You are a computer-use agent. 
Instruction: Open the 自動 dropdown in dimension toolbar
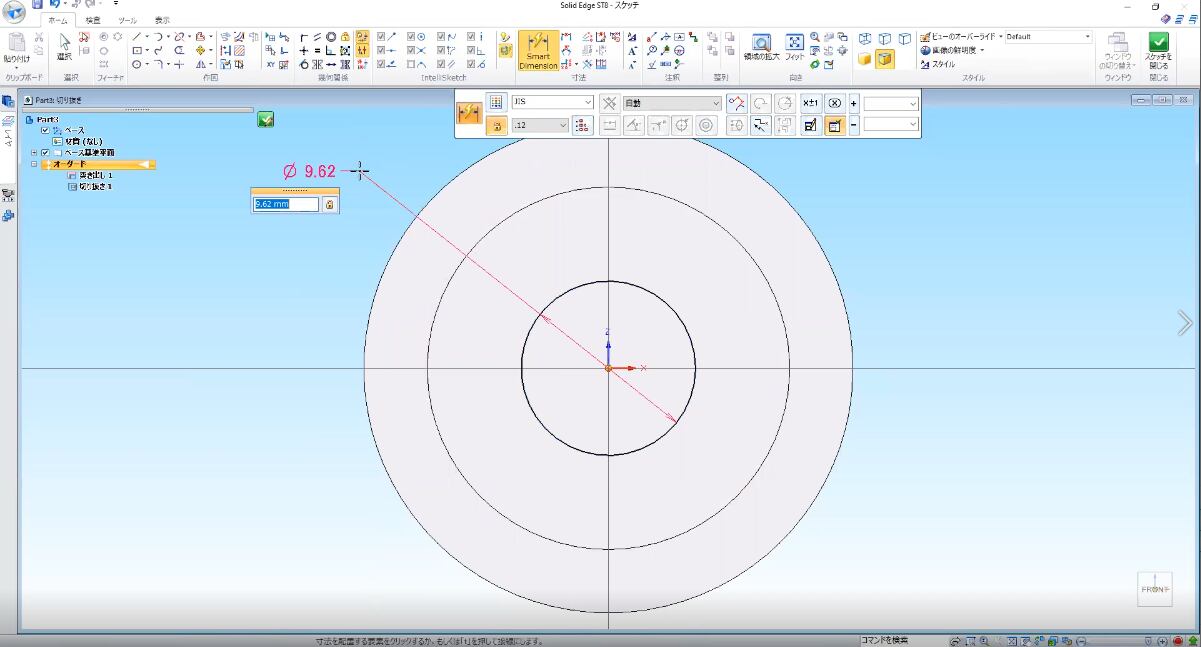click(x=672, y=103)
